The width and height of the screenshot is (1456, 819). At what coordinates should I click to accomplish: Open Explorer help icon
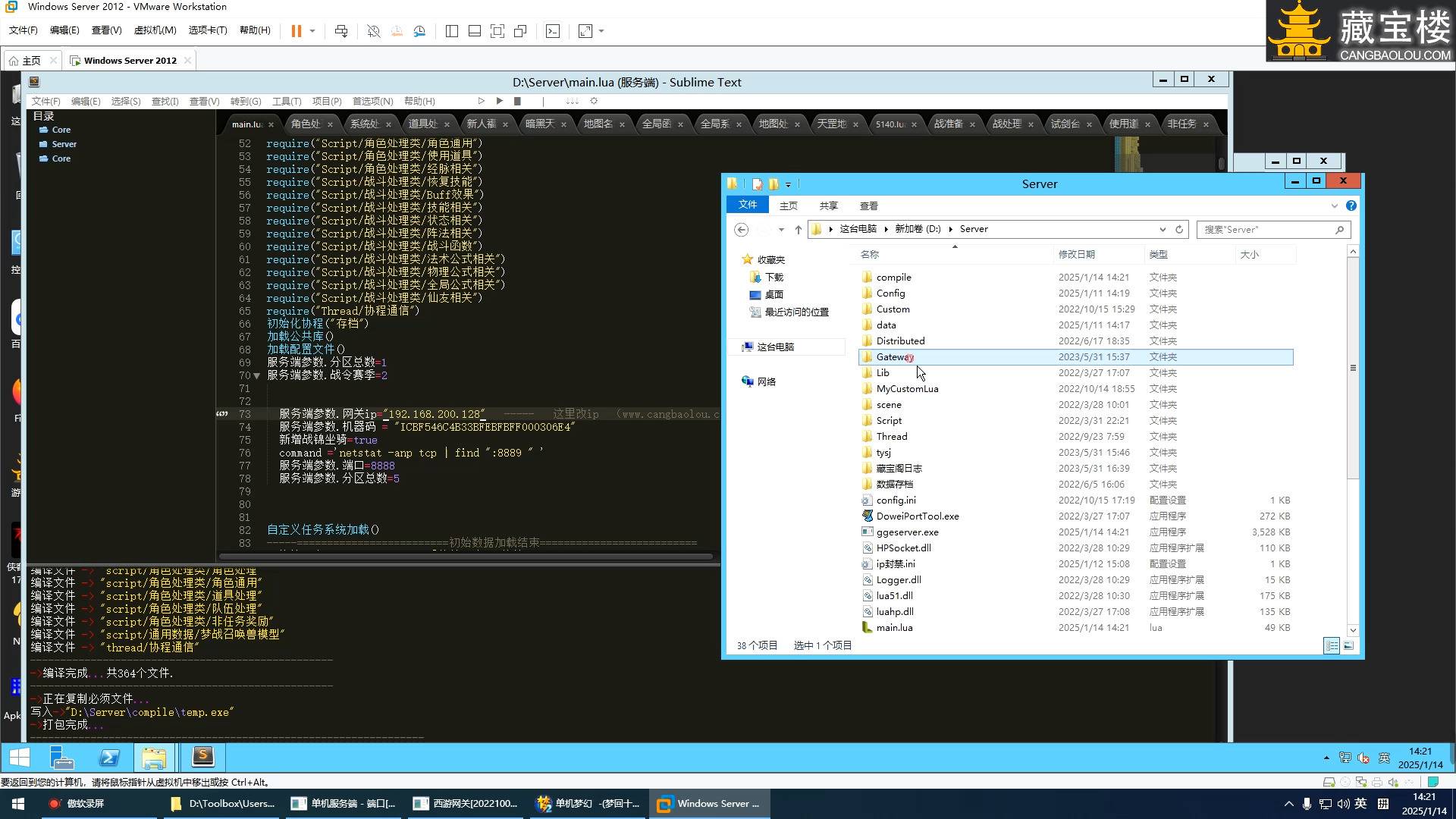coord(1351,206)
